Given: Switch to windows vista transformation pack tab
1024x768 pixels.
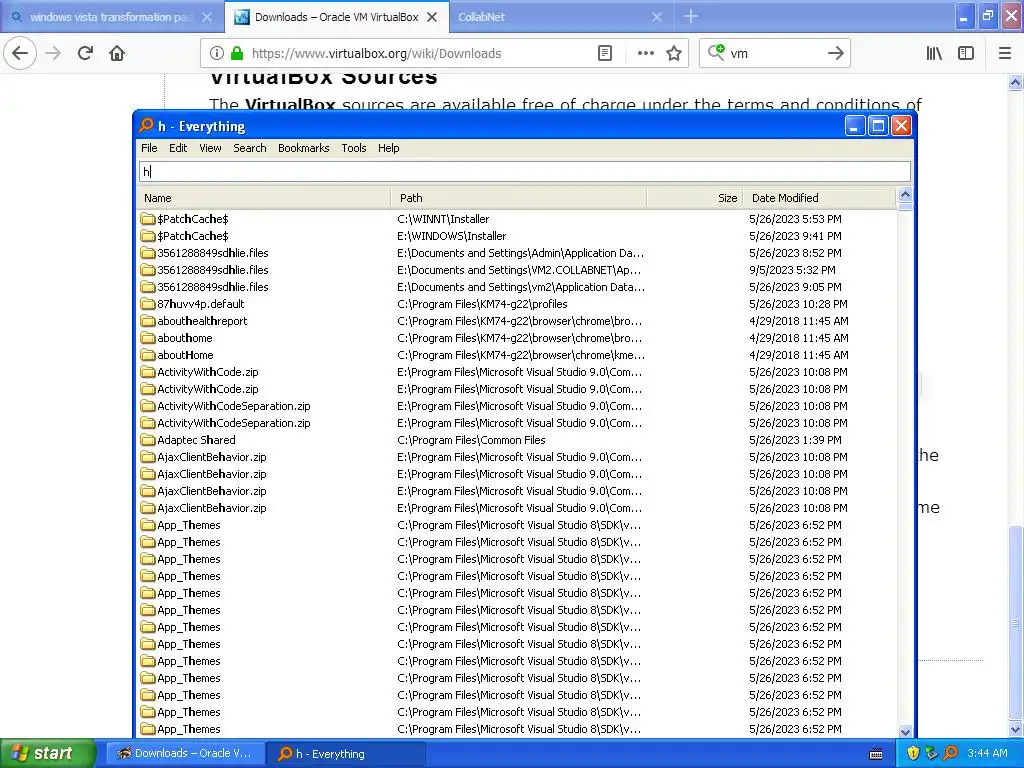Looking at the screenshot, I should point(111,17).
